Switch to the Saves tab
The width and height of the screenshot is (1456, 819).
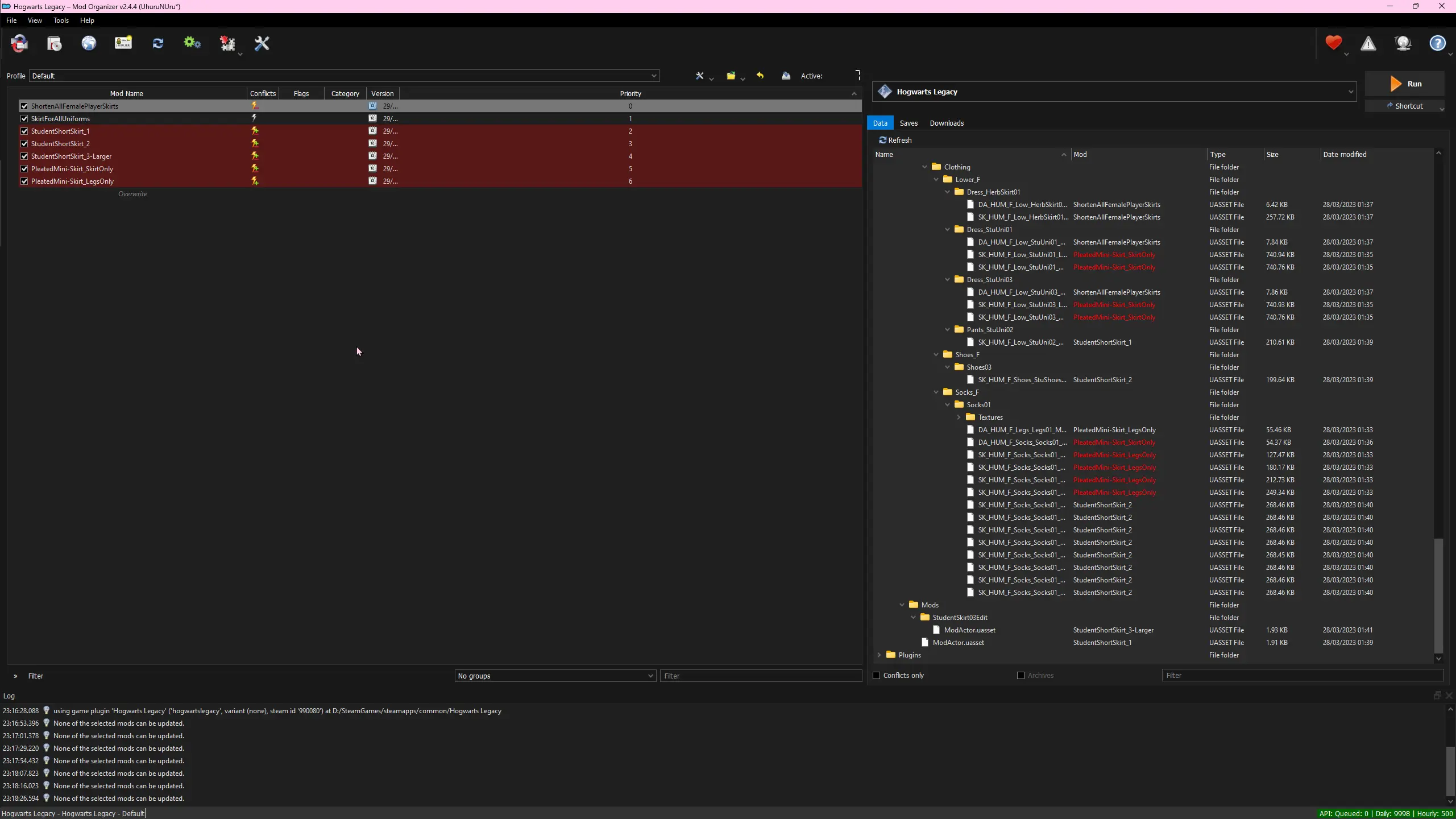[909, 123]
